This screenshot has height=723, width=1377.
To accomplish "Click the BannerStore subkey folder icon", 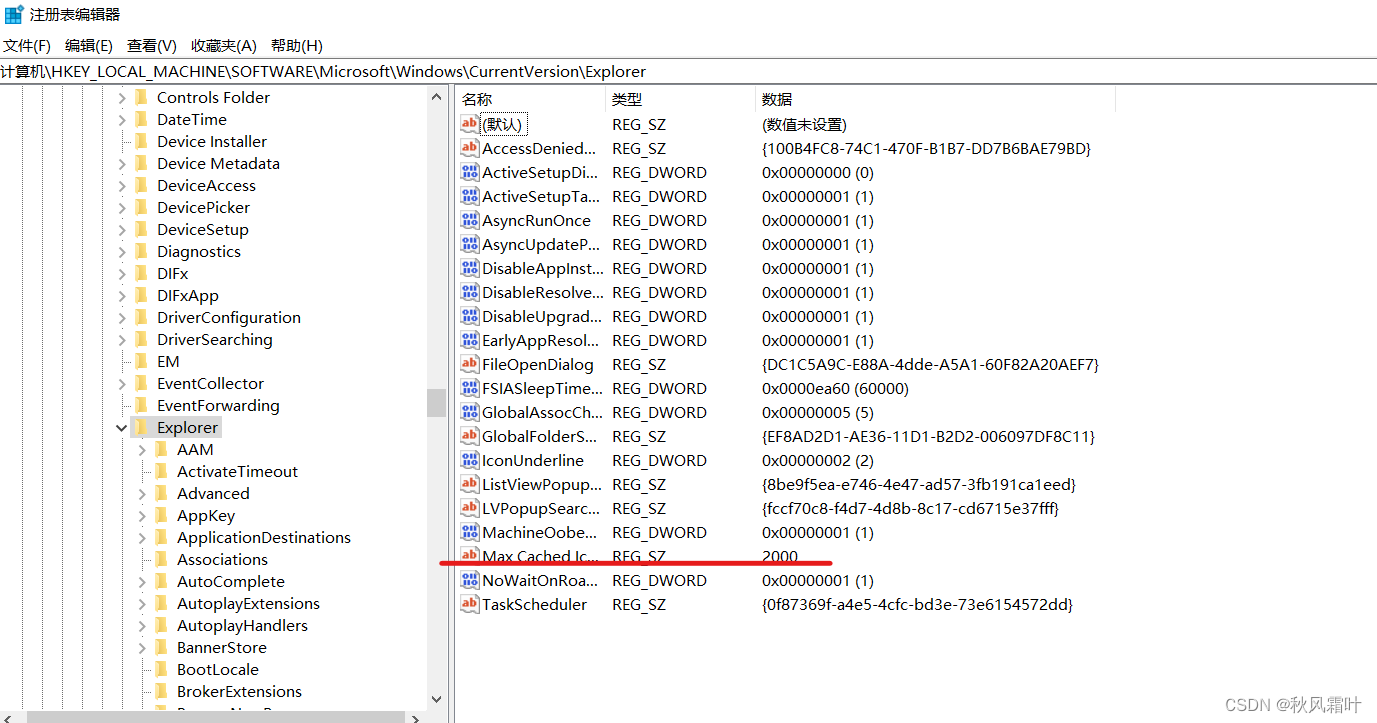I will [161, 647].
